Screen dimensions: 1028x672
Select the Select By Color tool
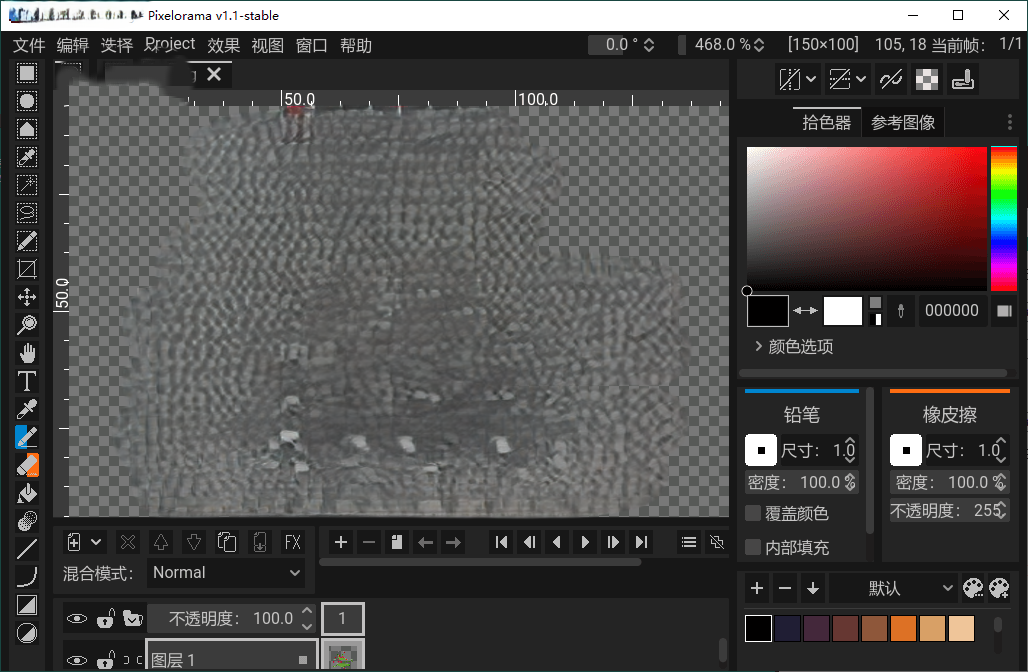pyautogui.click(x=27, y=157)
